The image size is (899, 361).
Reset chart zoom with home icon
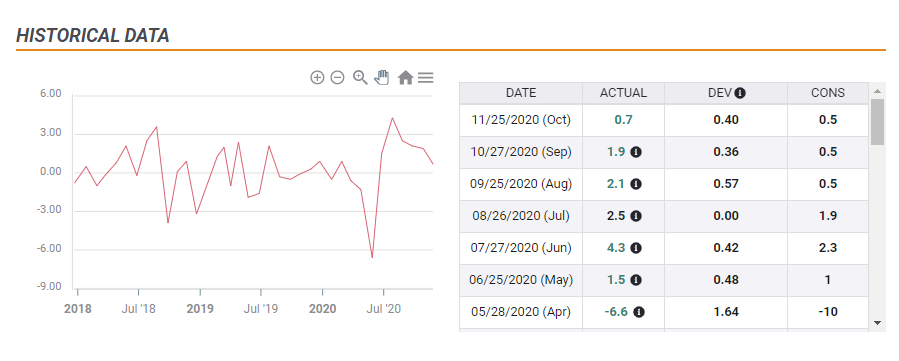click(x=405, y=77)
